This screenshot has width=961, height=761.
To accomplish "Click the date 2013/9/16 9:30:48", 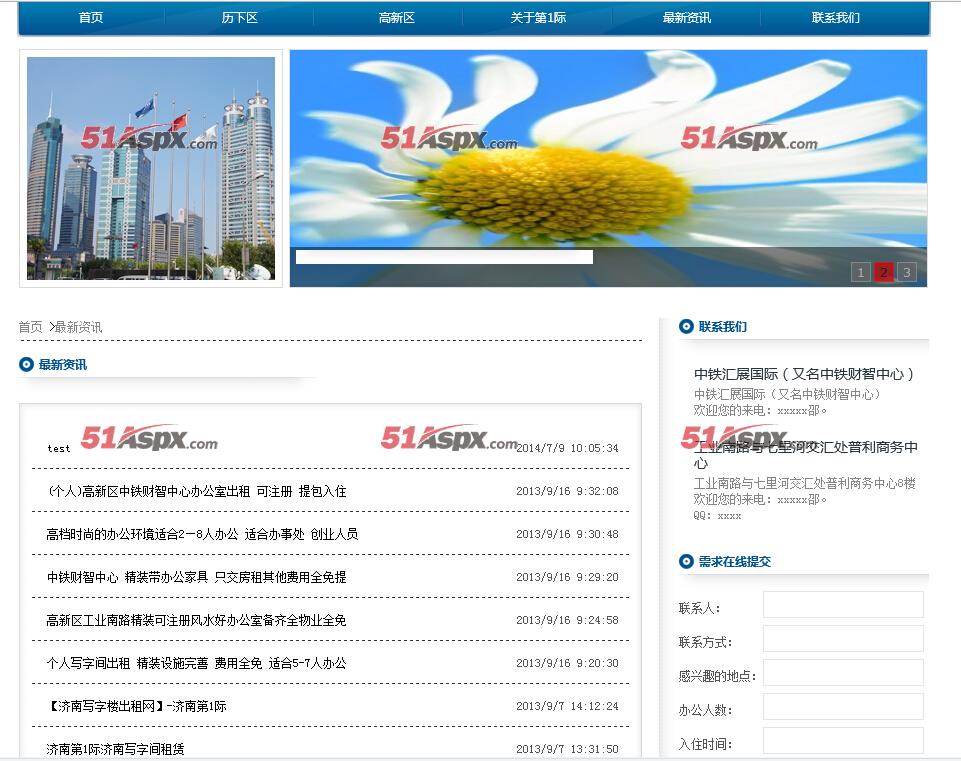I will point(568,534).
